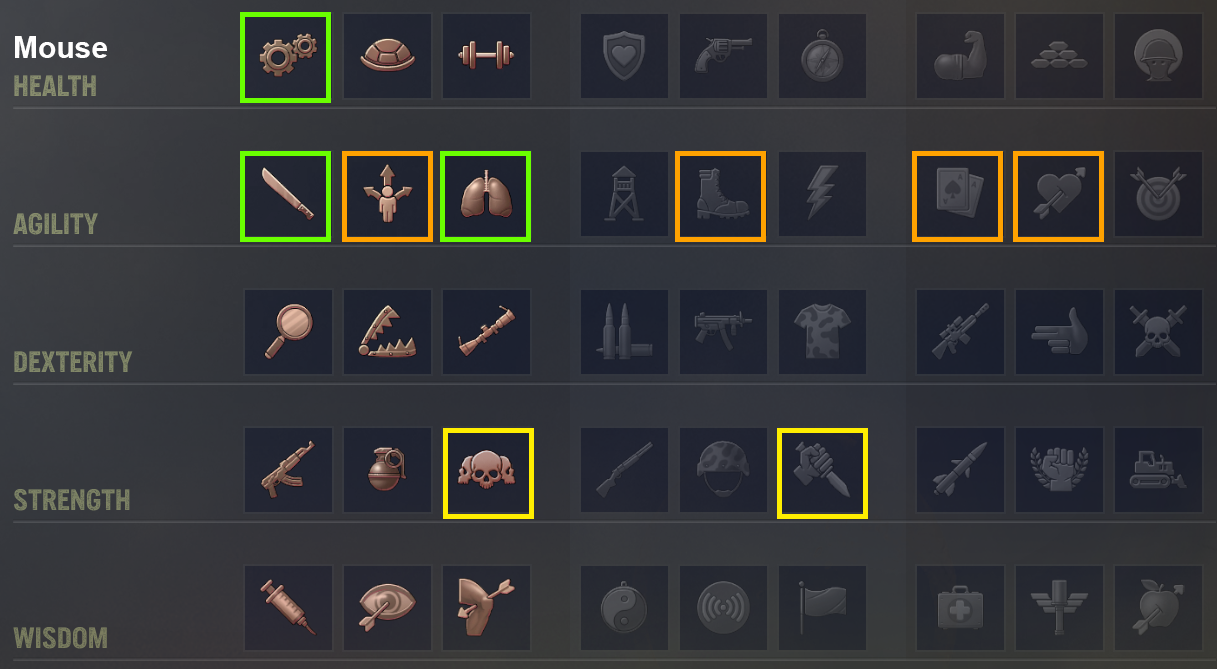Pick the bear trap perk icon

(x=387, y=332)
